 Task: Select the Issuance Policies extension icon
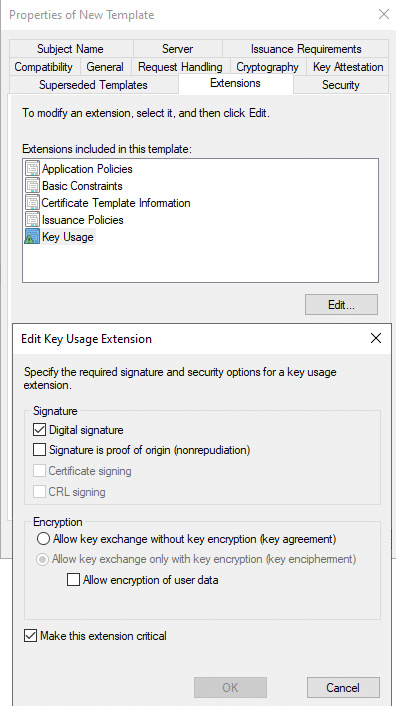pyautogui.click(x=32, y=220)
